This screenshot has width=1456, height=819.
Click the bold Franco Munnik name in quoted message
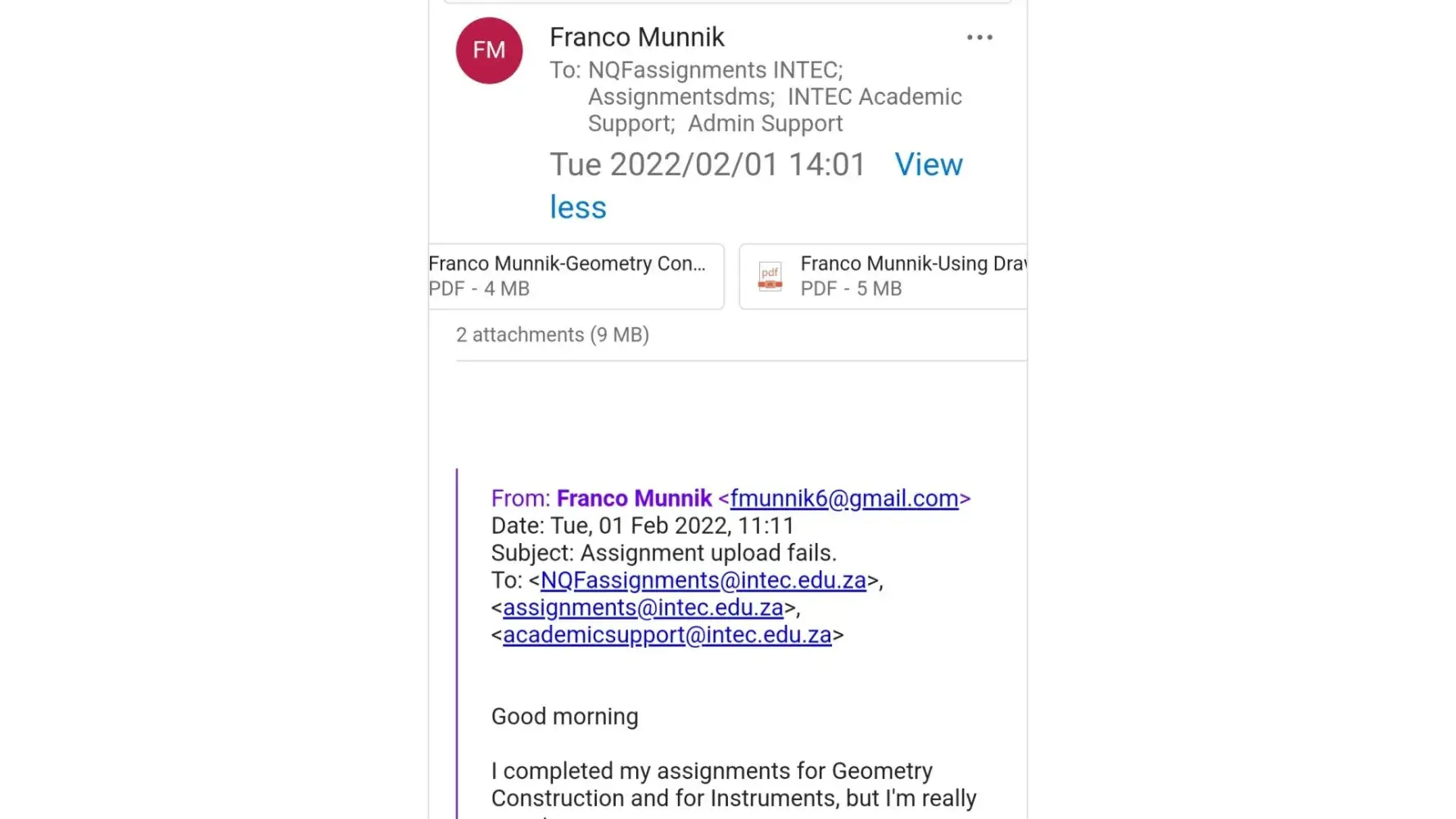(x=634, y=498)
